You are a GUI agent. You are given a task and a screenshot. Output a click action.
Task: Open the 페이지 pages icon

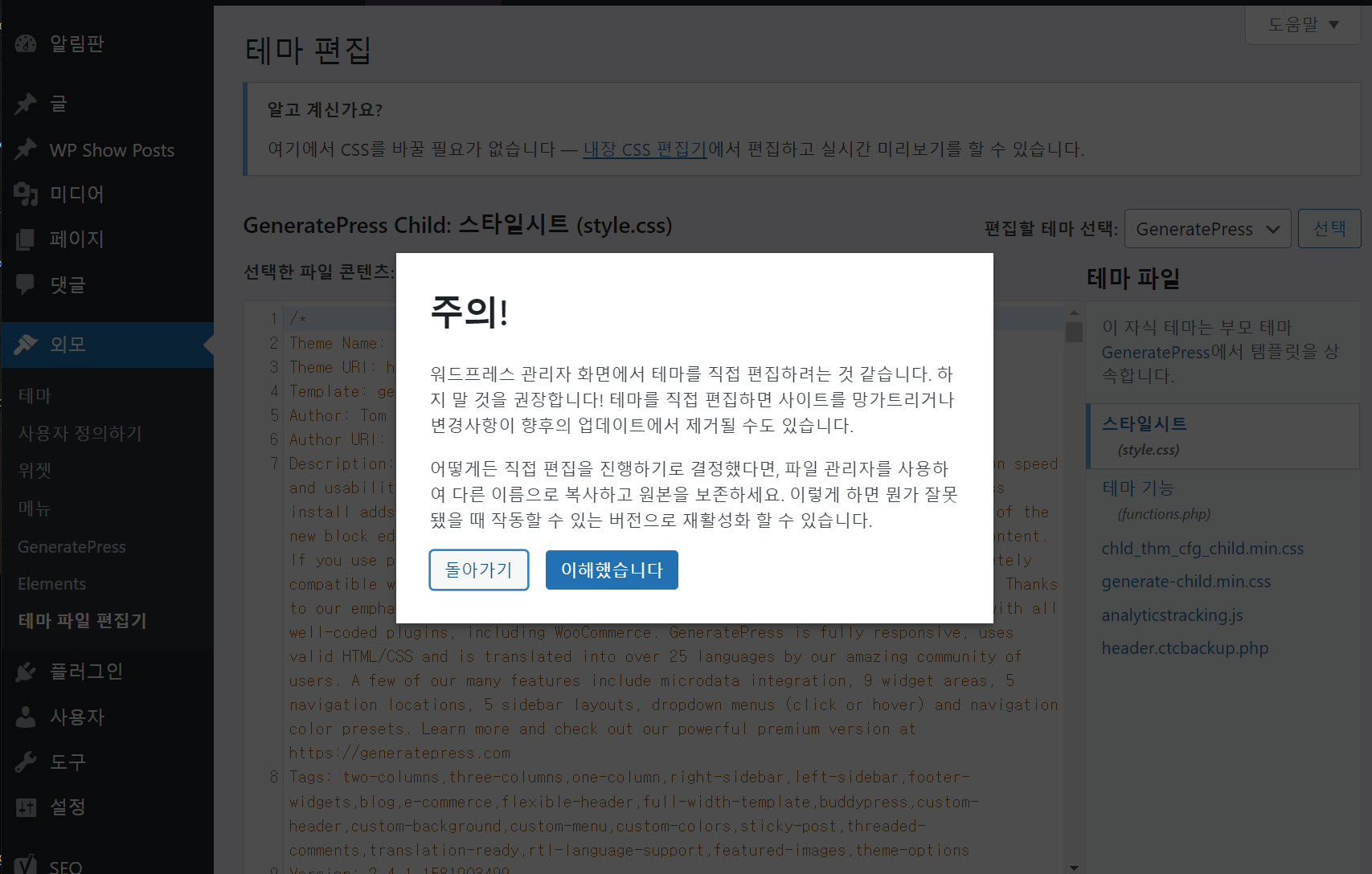[x=25, y=239]
